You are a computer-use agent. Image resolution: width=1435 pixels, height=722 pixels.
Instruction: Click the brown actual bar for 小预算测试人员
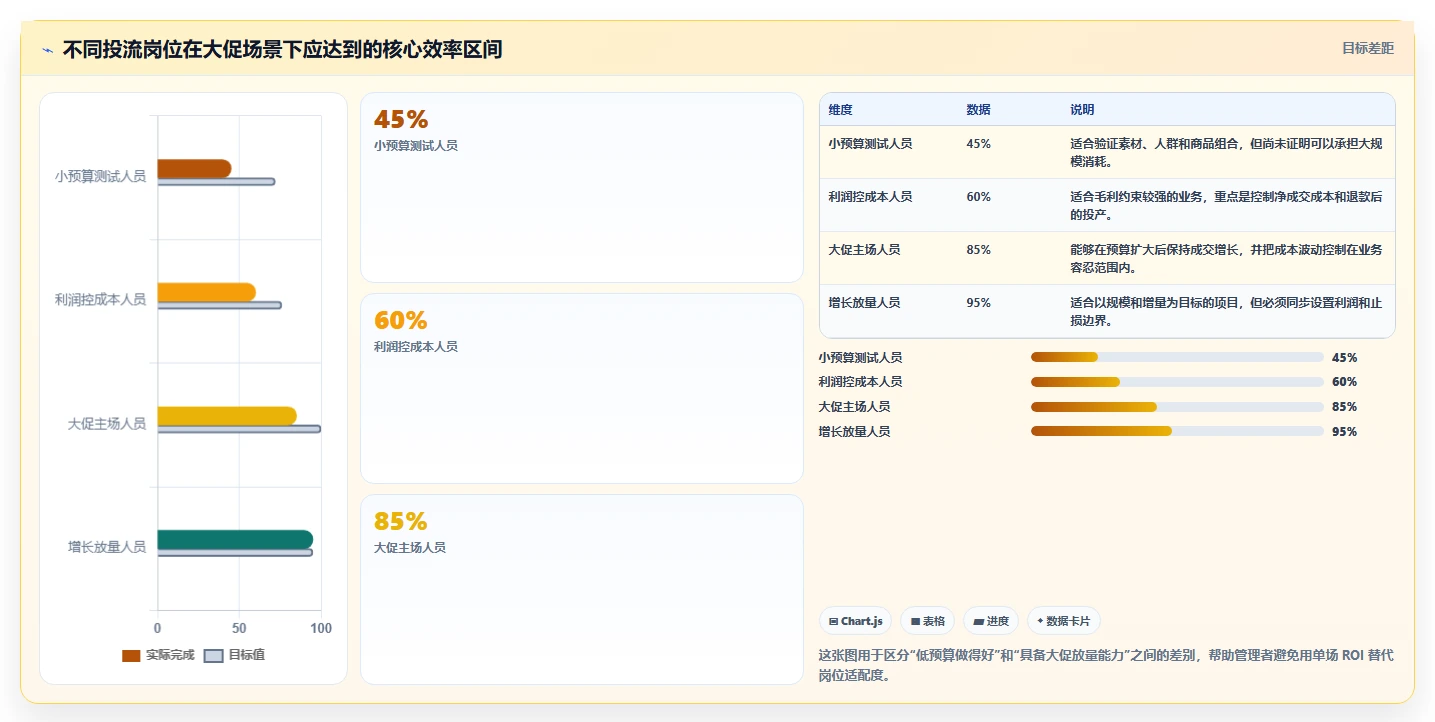click(194, 168)
